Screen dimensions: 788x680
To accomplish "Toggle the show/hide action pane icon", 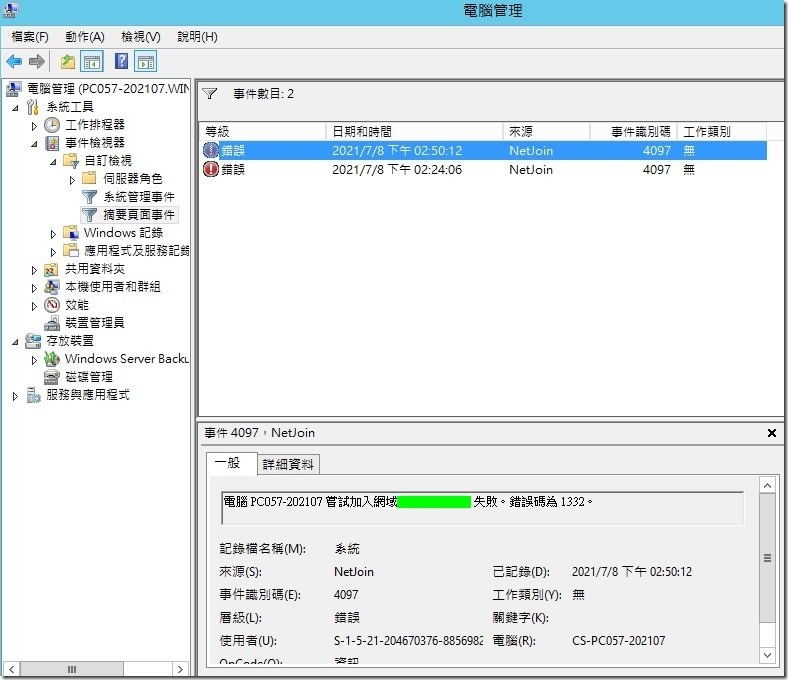I will coord(146,62).
